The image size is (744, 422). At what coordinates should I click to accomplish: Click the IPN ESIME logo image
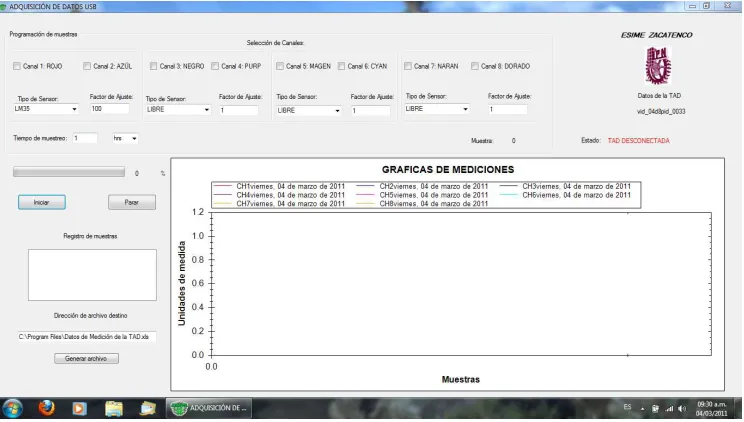coord(658,65)
